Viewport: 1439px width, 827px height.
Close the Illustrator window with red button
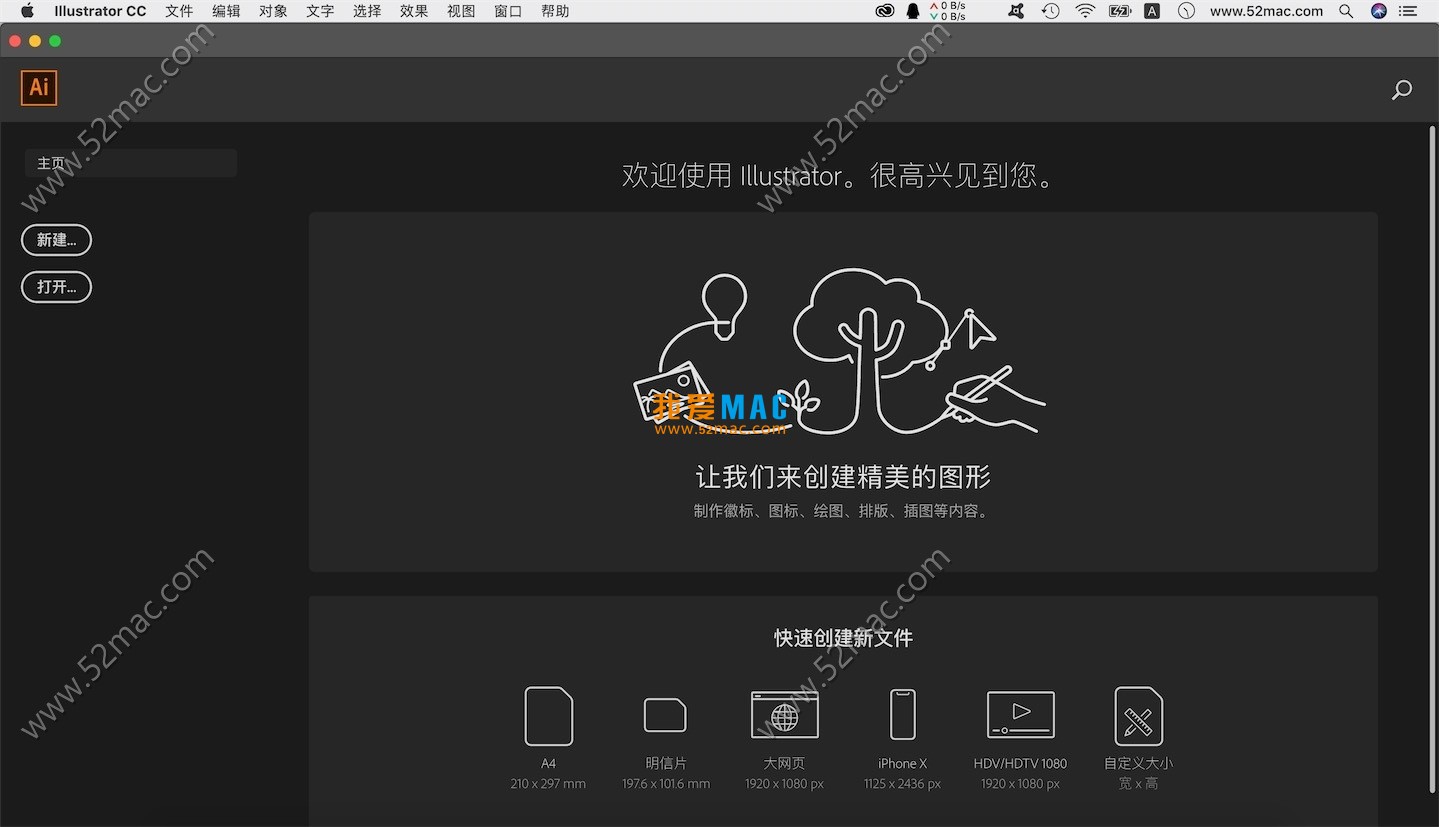pos(14,41)
